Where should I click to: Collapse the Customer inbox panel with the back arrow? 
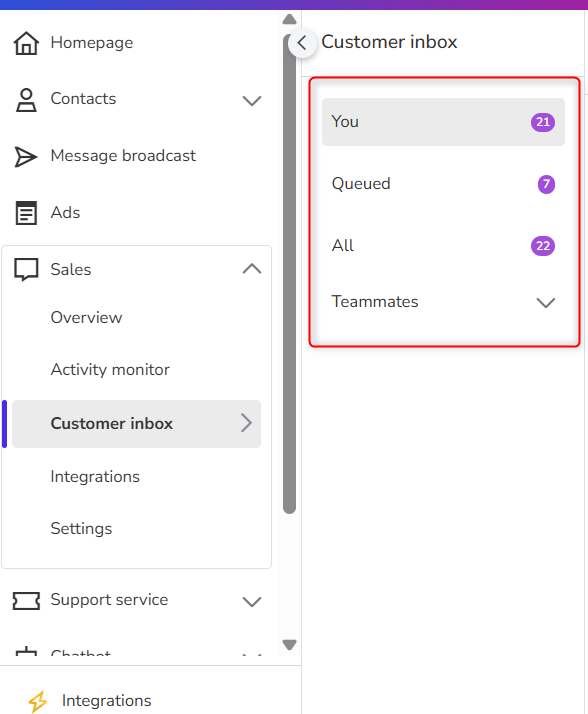point(302,43)
